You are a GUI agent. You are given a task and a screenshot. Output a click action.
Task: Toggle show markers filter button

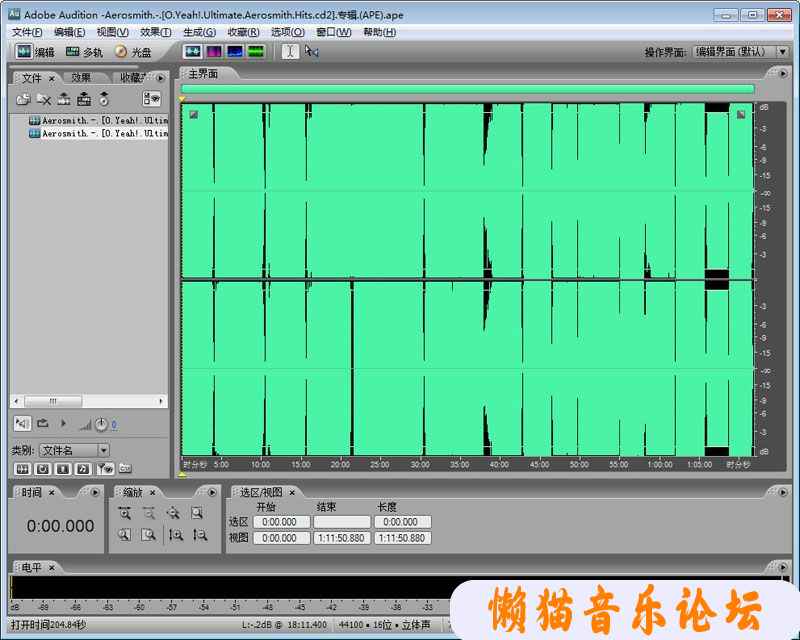pyautogui.click(x=105, y=469)
